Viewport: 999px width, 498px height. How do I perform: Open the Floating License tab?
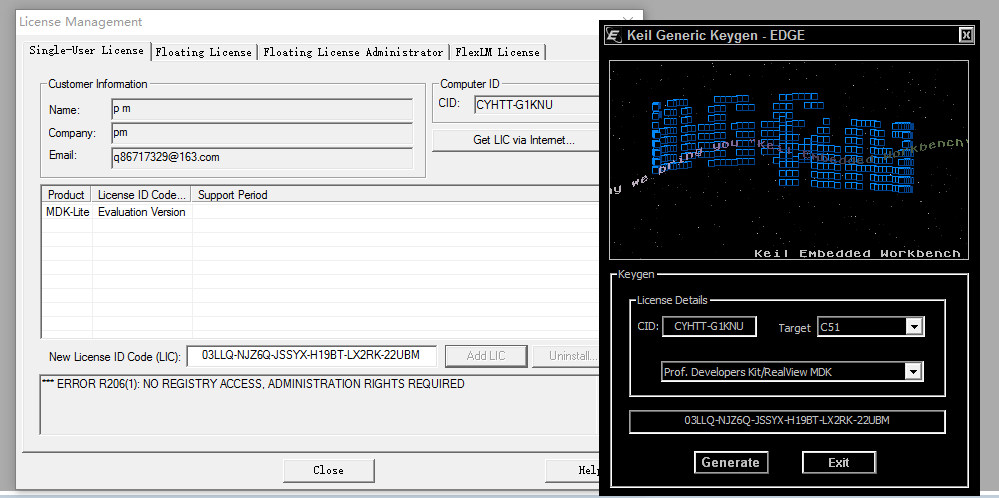pos(204,52)
